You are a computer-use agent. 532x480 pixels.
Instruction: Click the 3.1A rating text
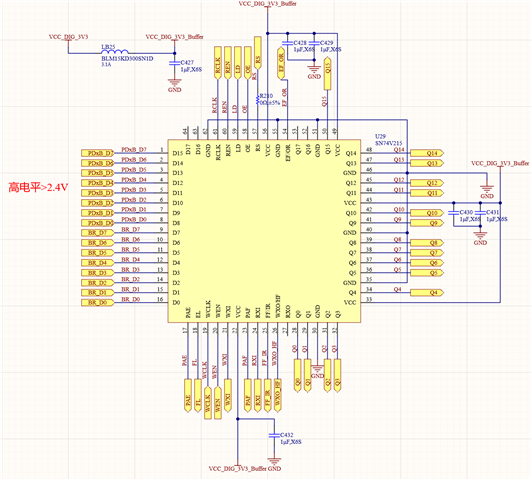click(106, 64)
